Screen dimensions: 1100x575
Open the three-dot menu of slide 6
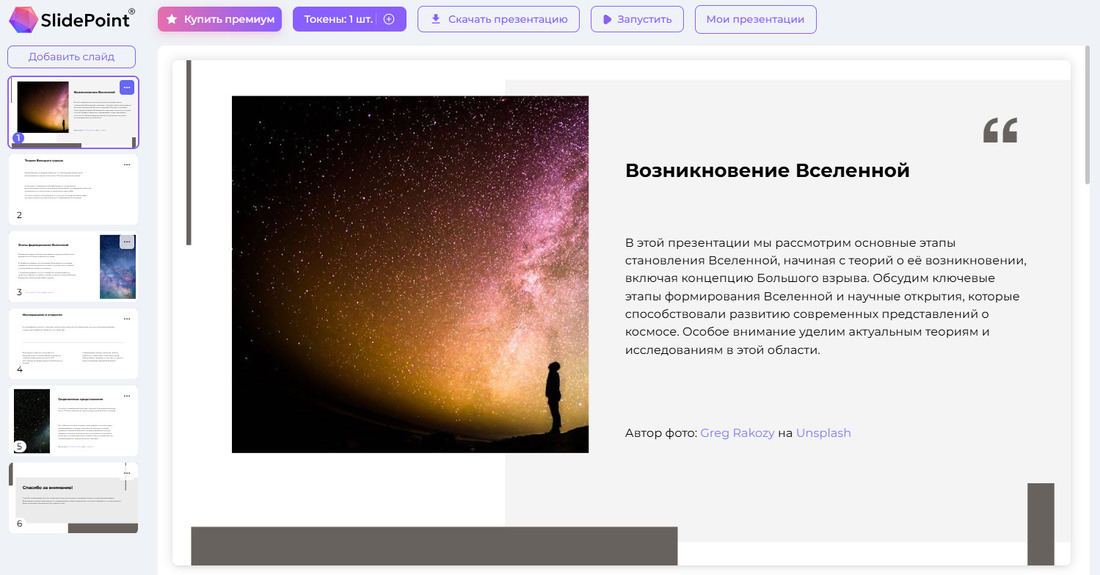127,473
